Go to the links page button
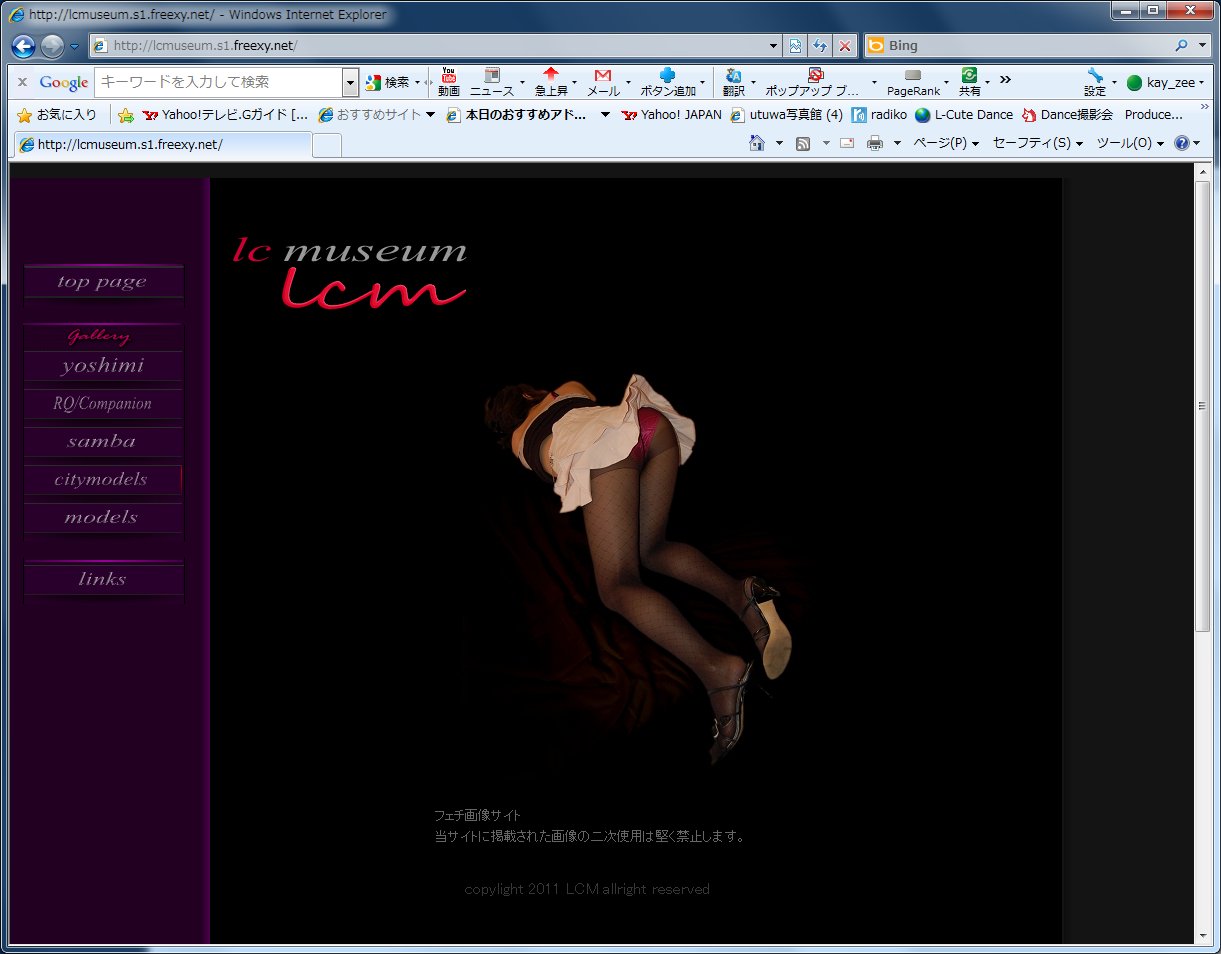The image size is (1221, 954). coord(103,579)
